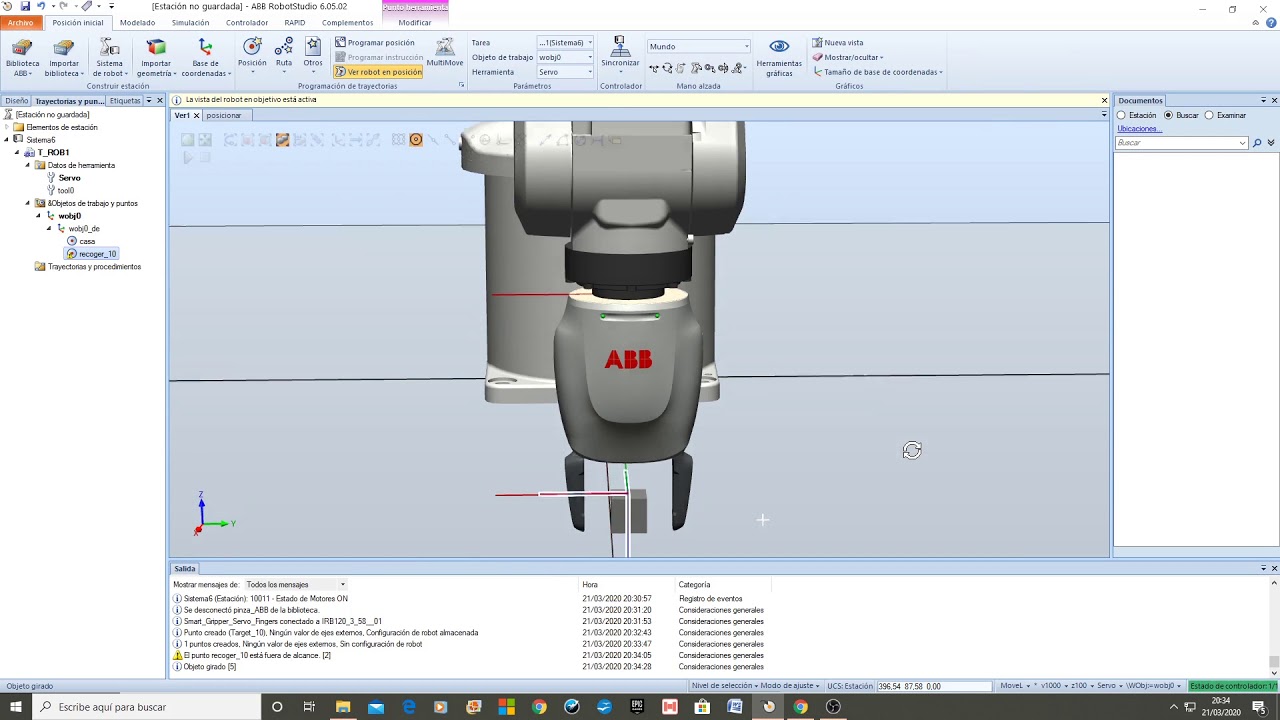The width and height of the screenshot is (1280, 720).
Task: Open Base de coordenadas tool
Action: pyautogui.click(x=205, y=58)
